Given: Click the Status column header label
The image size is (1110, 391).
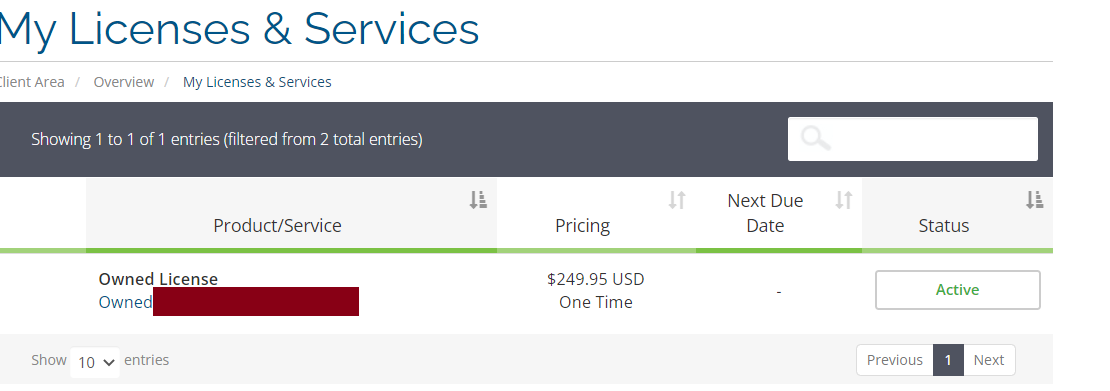Looking at the screenshot, I should [x=944, y=225].
